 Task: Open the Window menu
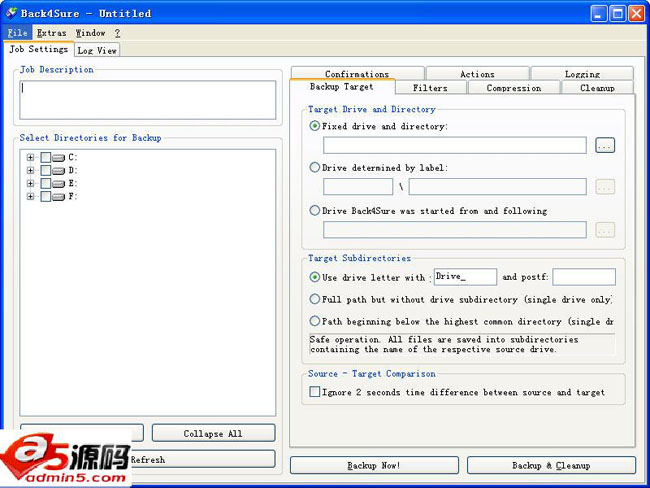point(90,33)
